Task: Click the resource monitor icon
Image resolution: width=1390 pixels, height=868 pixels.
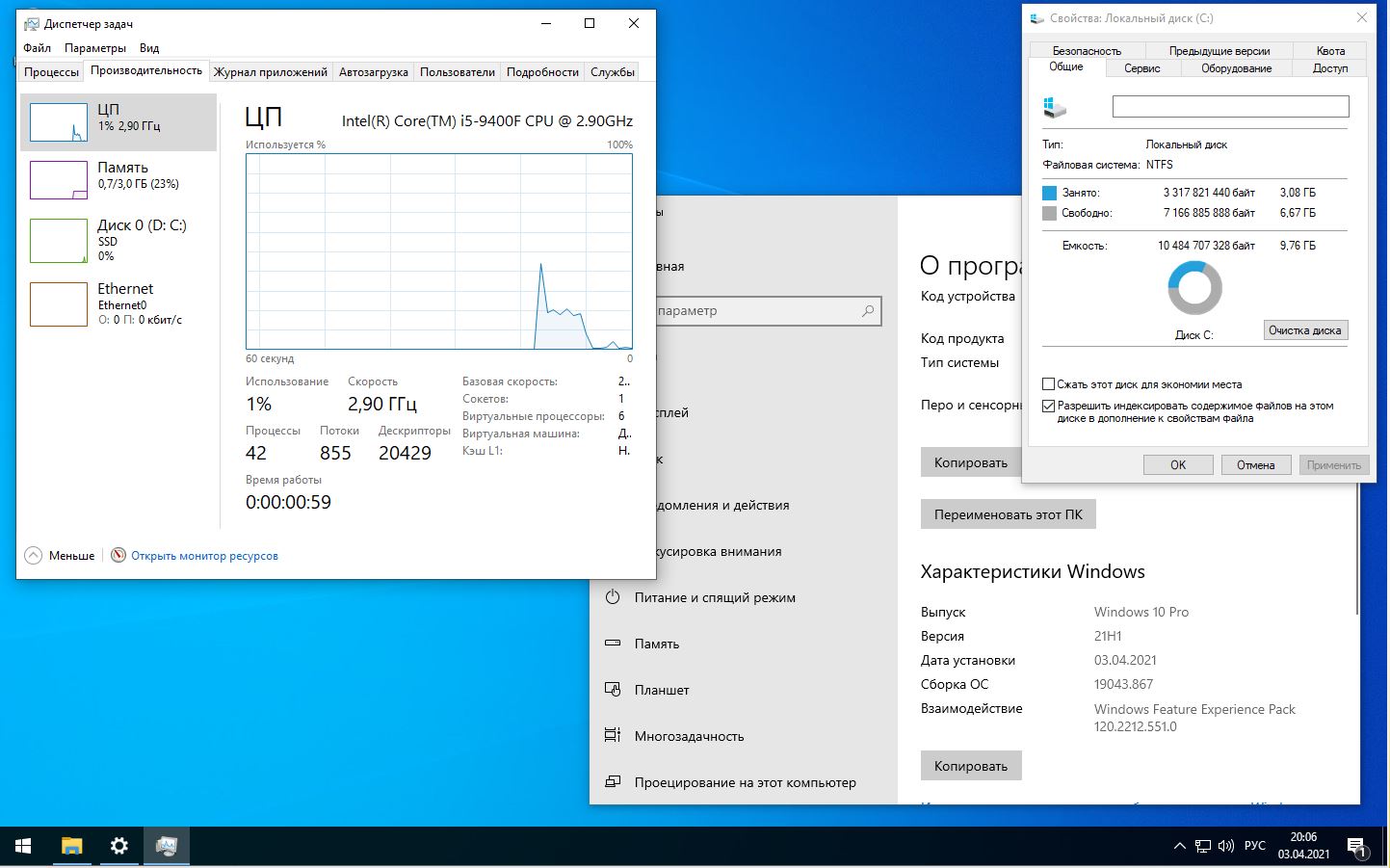Action: pos(118,556)
